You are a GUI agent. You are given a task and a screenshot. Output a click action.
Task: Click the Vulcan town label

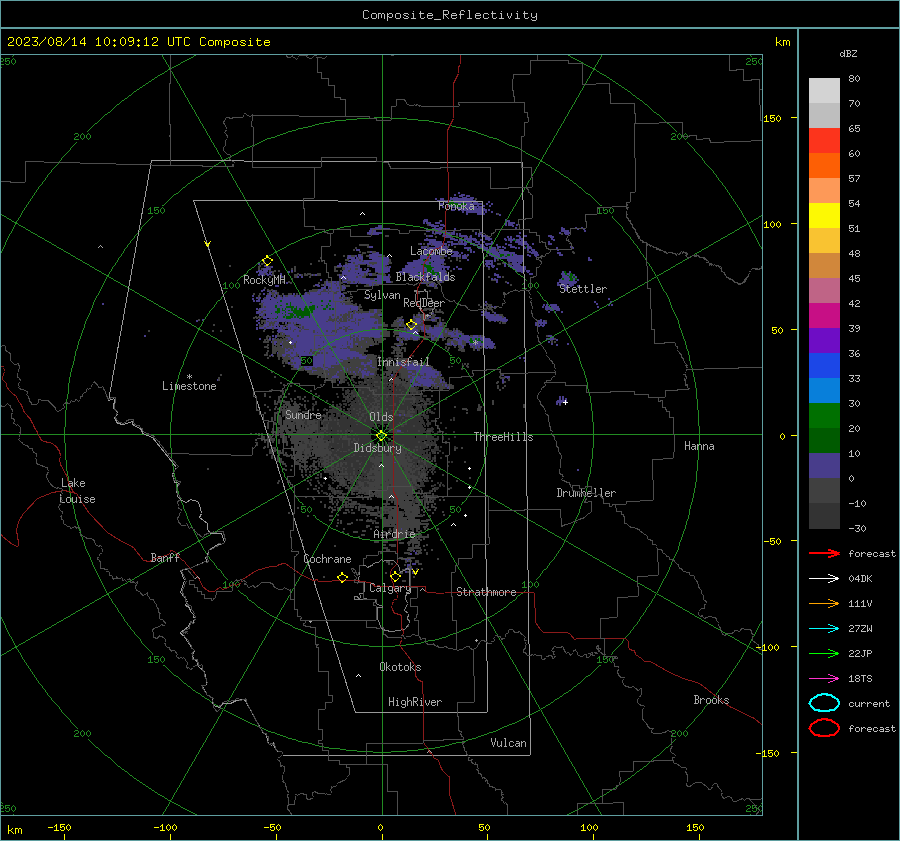[x=509, y=743]
